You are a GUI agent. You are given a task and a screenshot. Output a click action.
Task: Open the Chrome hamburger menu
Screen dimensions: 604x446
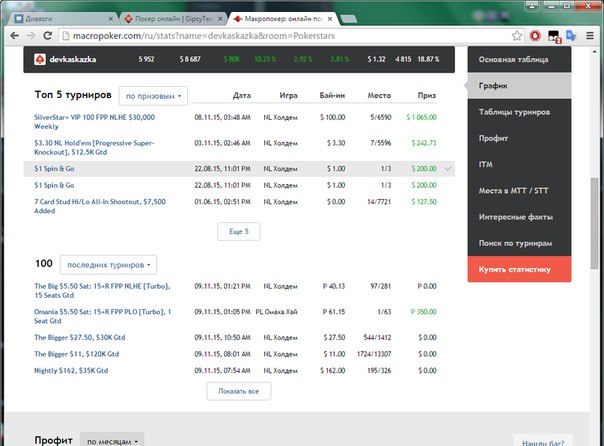pos(589,36)
